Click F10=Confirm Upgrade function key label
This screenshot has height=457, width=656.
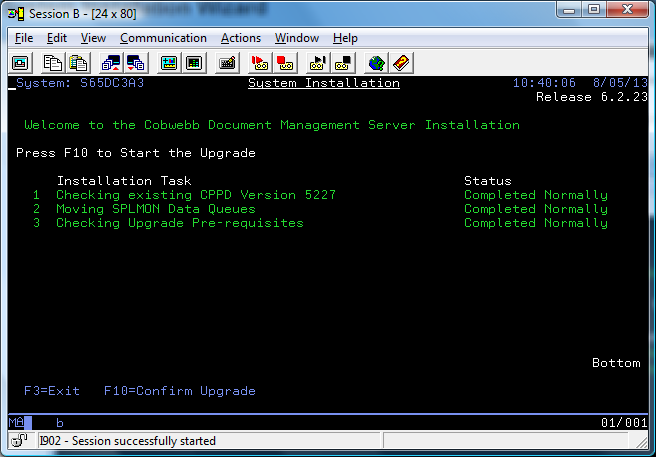(179, 391)
